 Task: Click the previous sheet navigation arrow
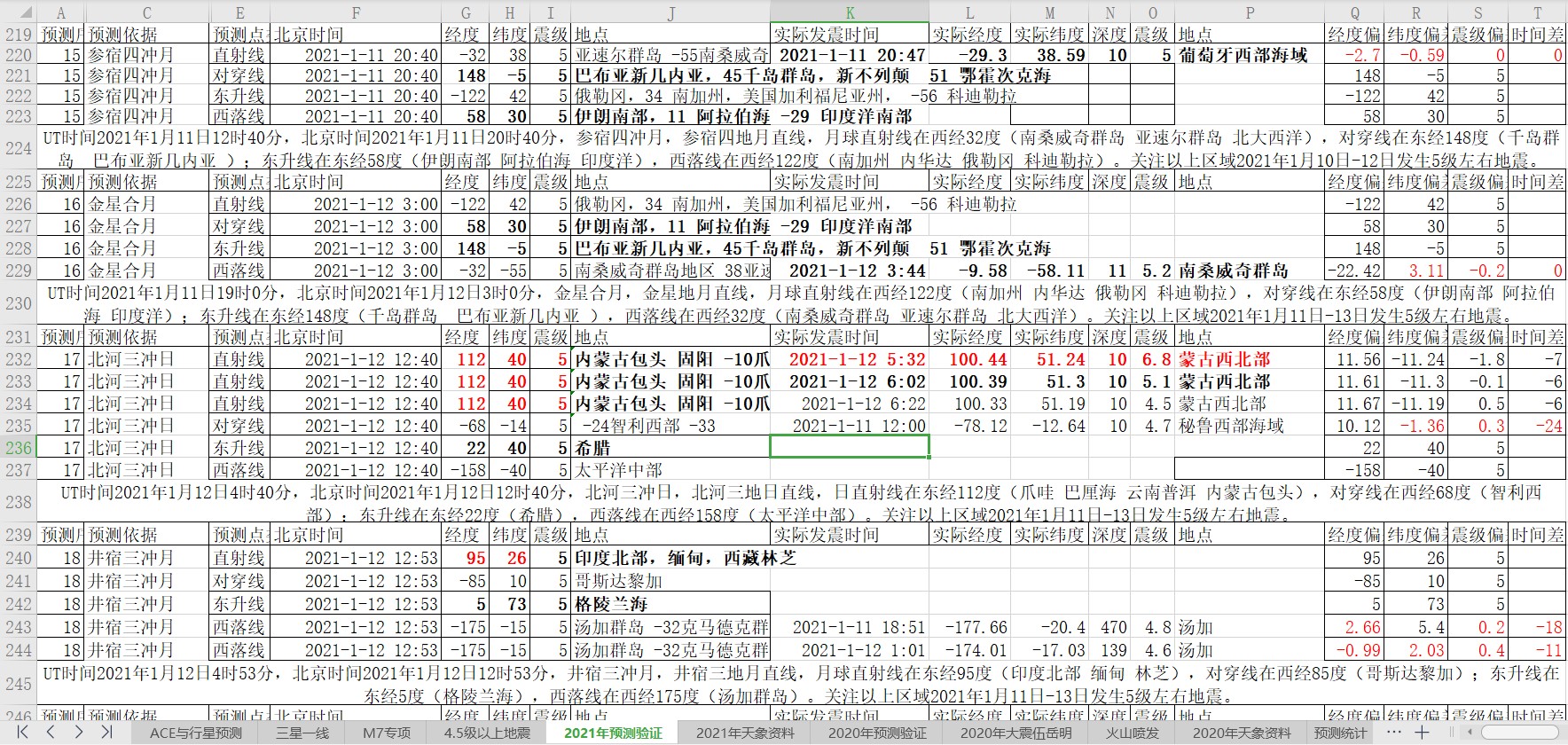pos(51,733)
